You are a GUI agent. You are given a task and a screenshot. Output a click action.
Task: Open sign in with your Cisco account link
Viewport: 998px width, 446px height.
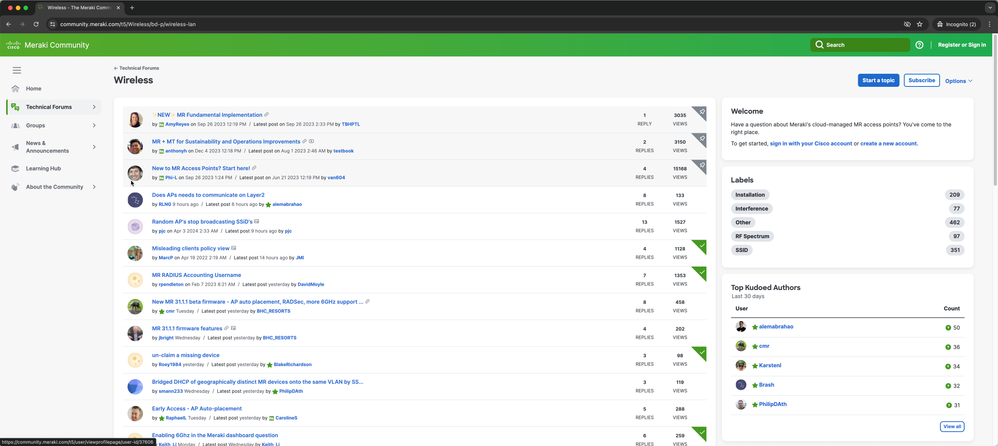tap(811, 144)
